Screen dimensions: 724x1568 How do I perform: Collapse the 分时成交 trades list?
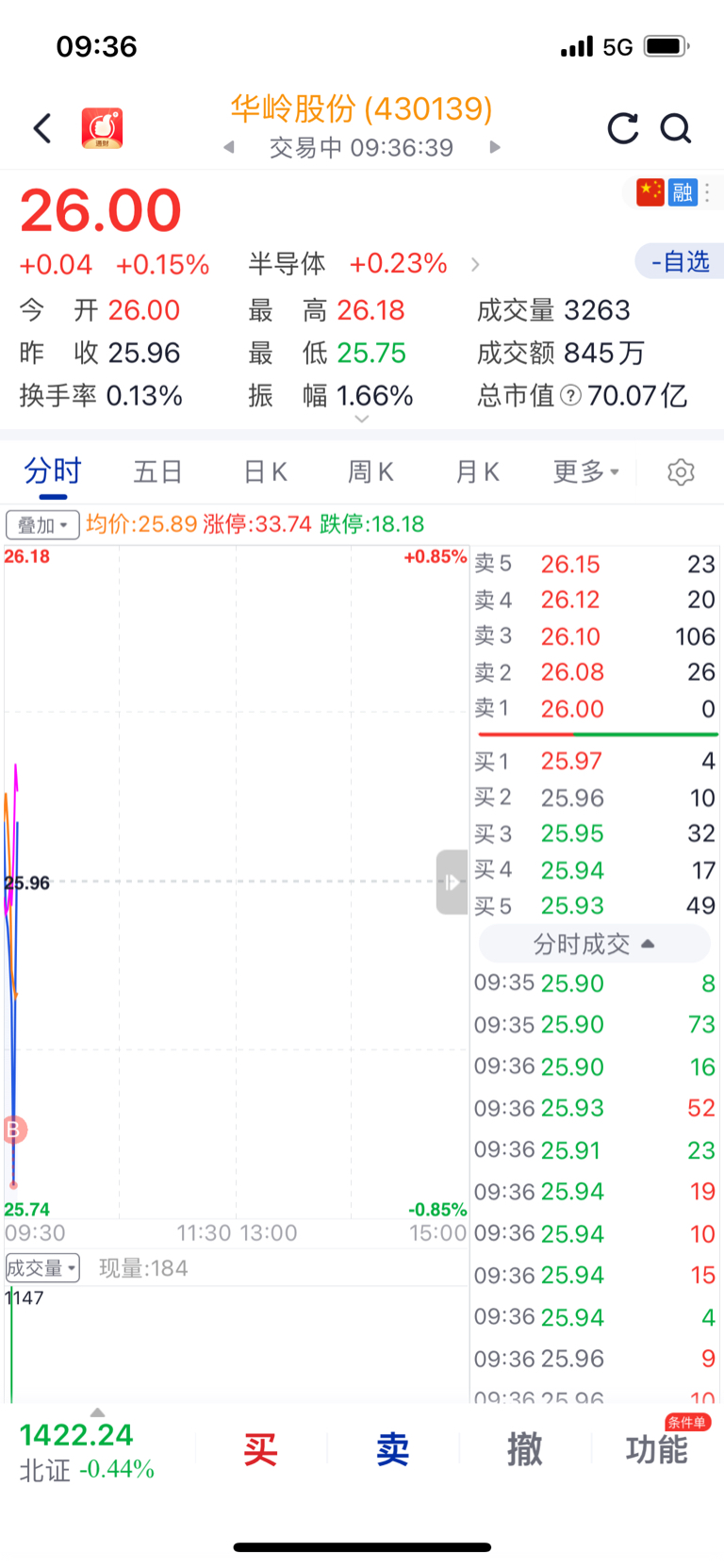tap(594, 944)
